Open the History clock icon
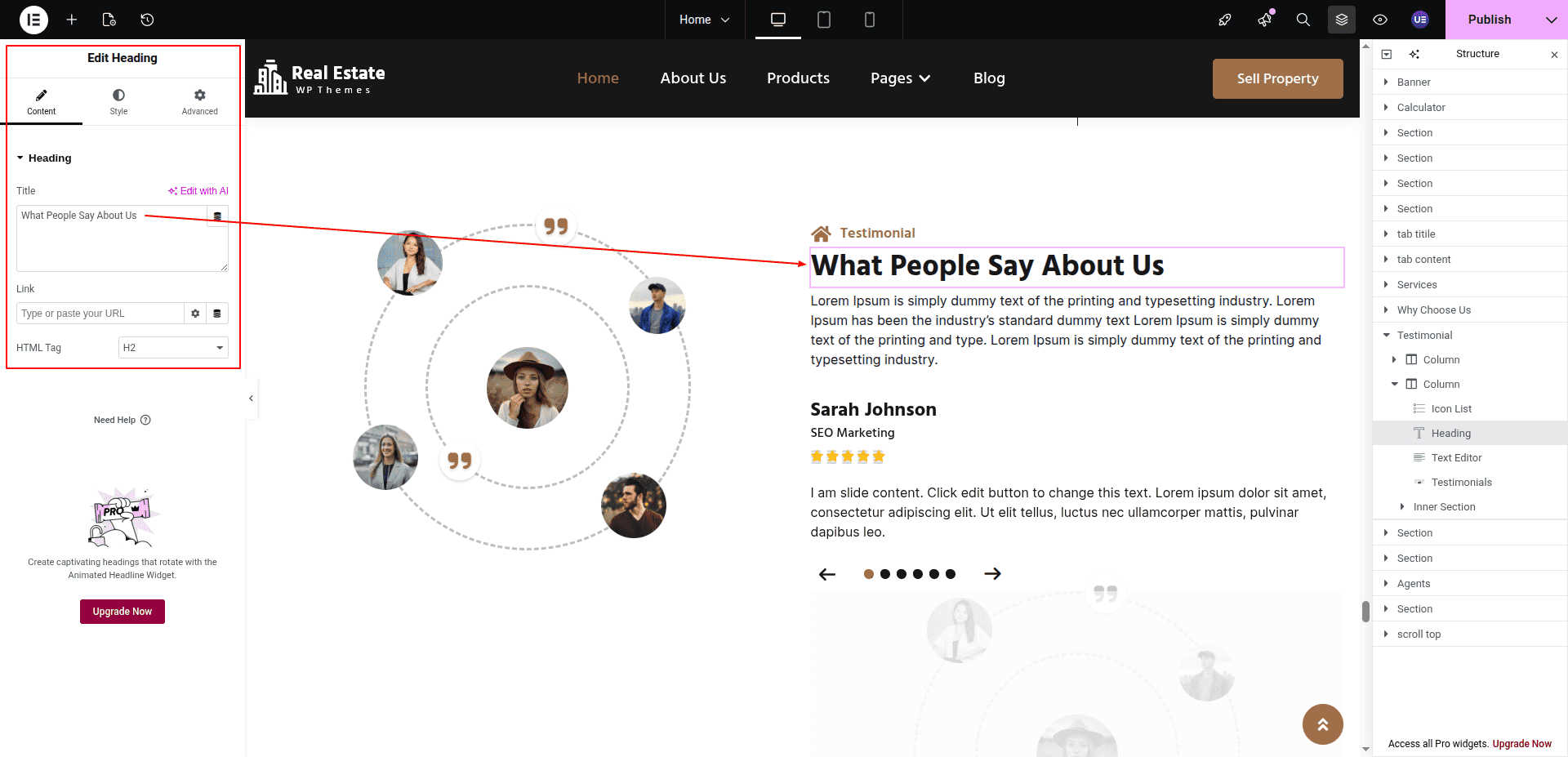 (x=147, y=20)
